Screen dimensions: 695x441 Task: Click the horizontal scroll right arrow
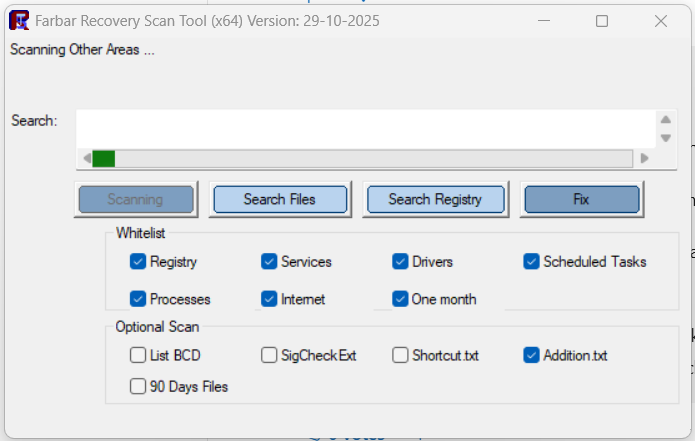click(x=644, y=158)
